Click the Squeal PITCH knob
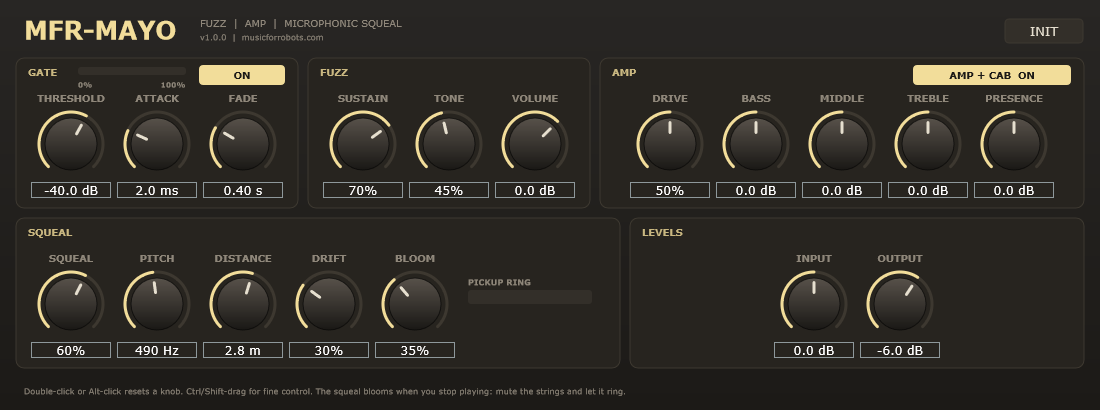This screenshot has height=410, width=1100. pos(157,303)
